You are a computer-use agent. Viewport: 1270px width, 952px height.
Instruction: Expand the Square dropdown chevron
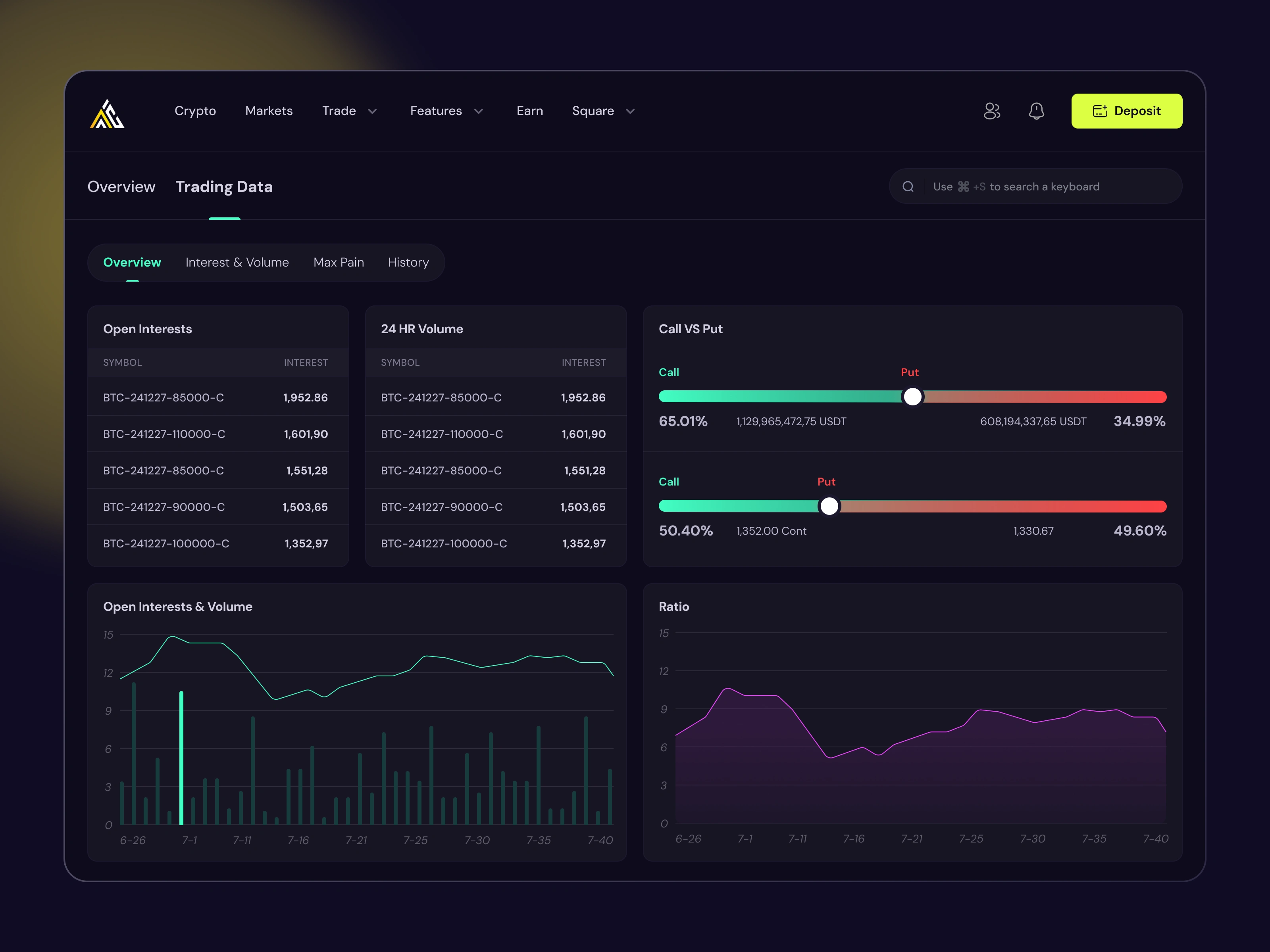[x=630, y=111]
